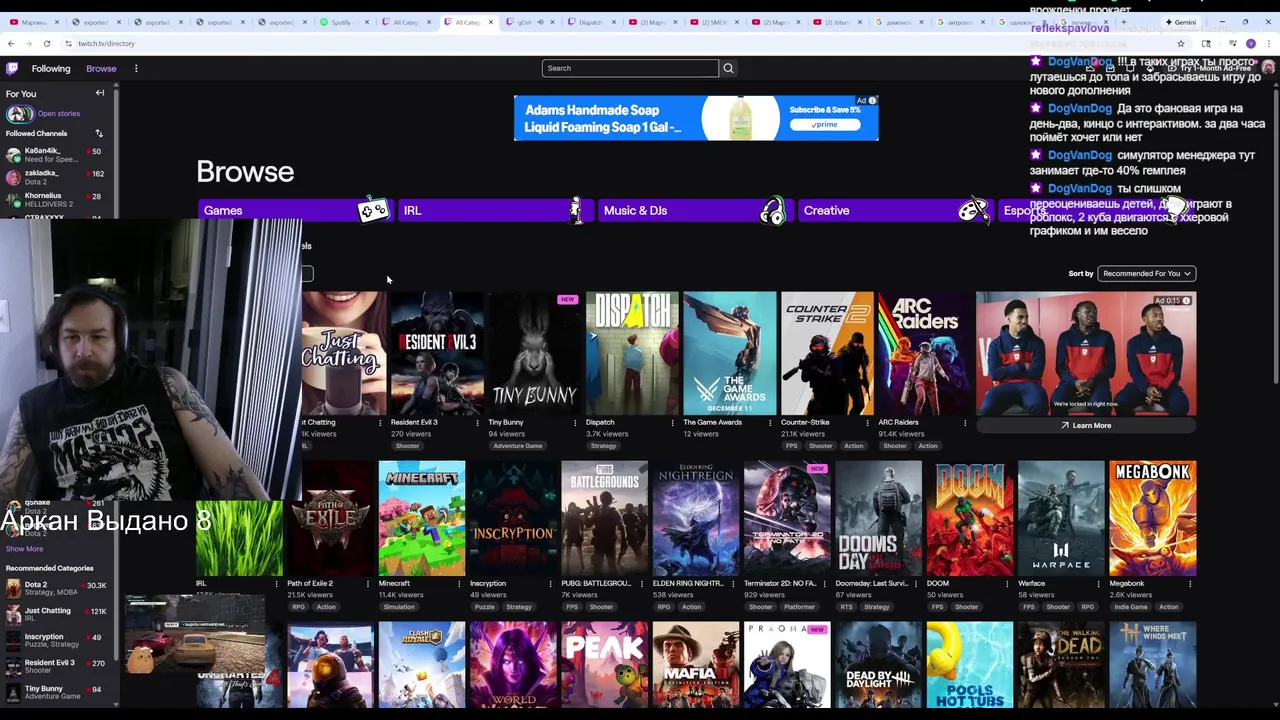1280x720 pixels.
Task: Open the Following tab in Twitch nav
Action: pos(51,68)
